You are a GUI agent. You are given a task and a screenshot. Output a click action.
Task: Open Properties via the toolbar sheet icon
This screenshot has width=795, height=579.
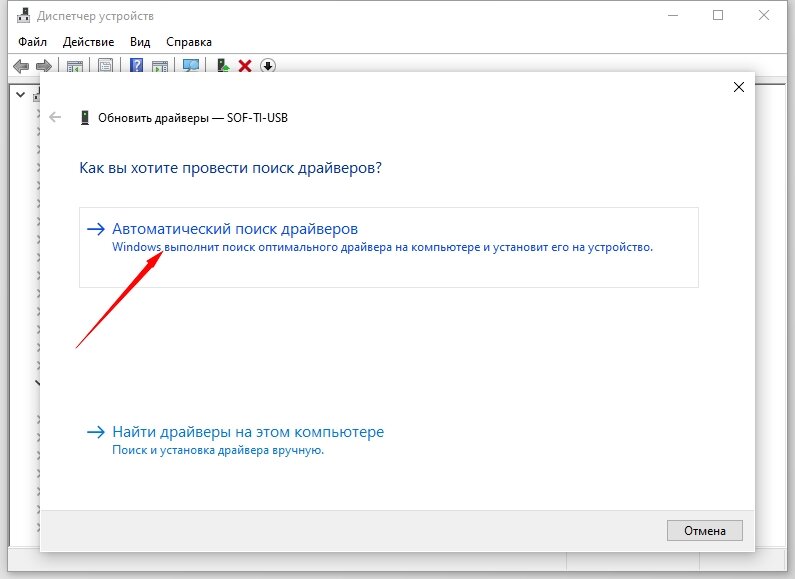tap(105, 65)
